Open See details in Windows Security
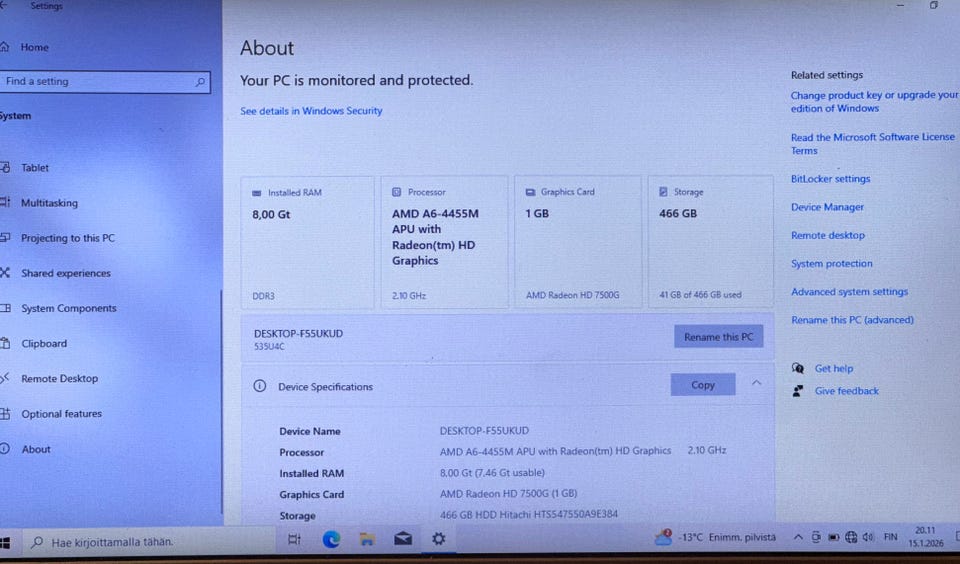The height and width of the screenshot is (564, 960). (x=311, y=111)
